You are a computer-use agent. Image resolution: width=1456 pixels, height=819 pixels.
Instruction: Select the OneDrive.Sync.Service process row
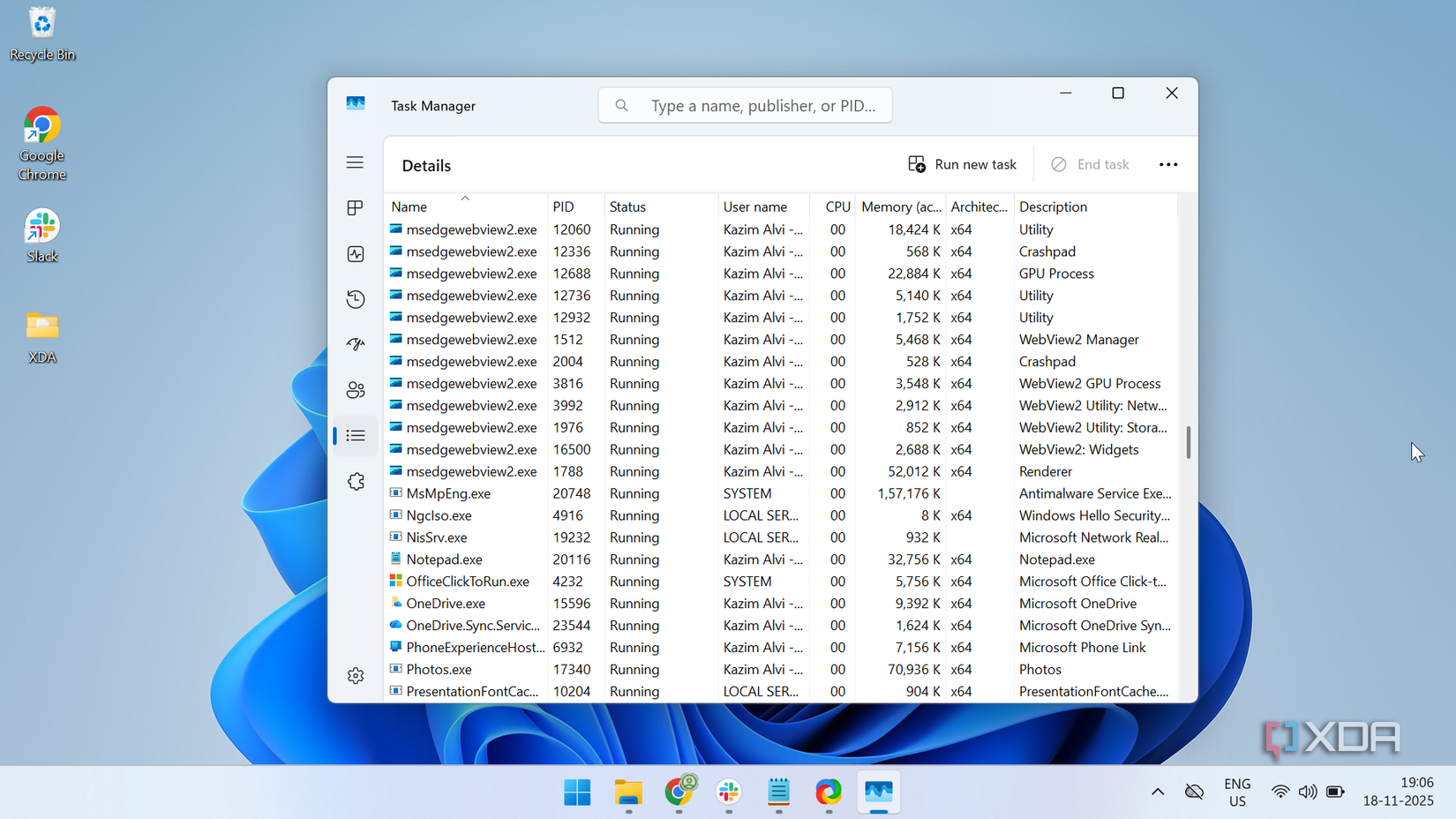(x=781, y=626)
